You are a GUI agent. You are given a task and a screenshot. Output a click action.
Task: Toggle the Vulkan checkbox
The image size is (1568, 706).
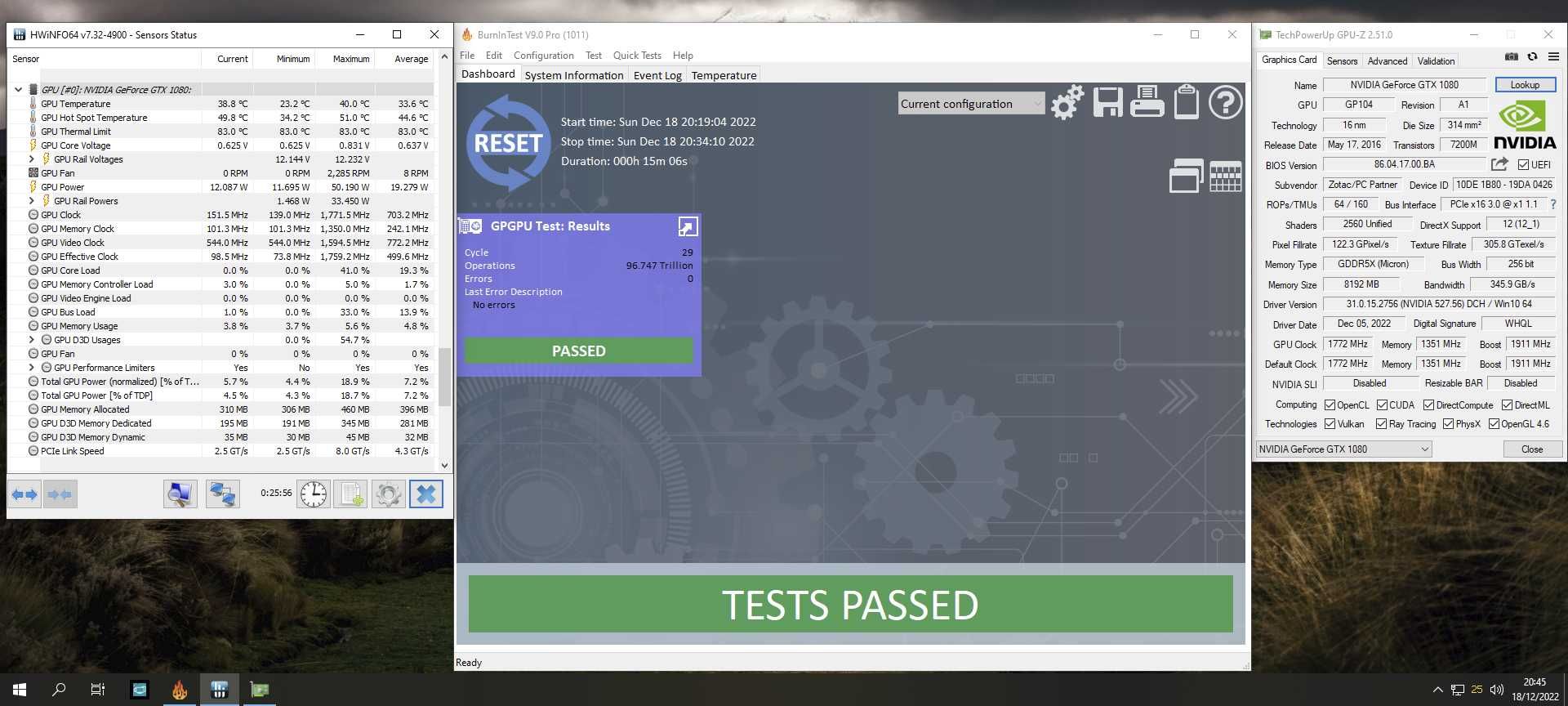(1330, 424)
